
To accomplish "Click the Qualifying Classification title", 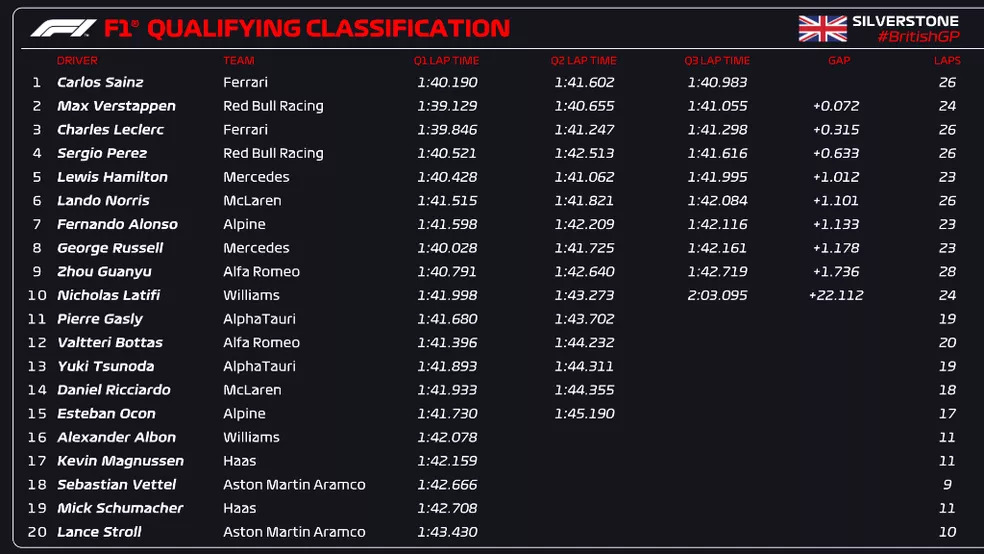I will click(327, 28).
